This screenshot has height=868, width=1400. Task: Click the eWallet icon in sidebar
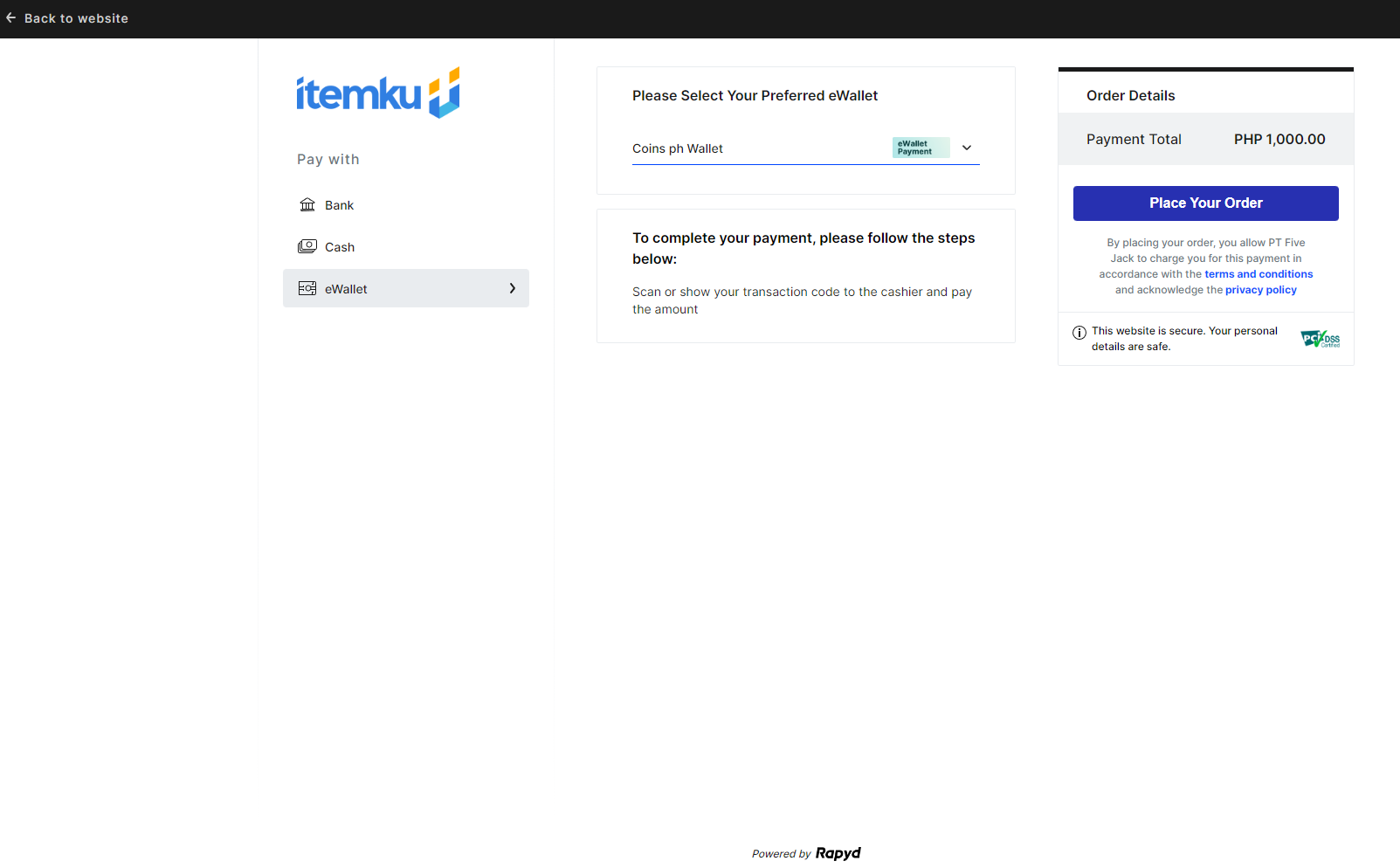tap(307, 289)
